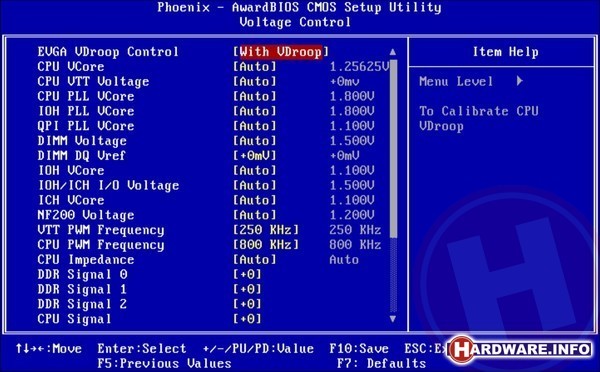Open the VTT PWM Frequency 250 KHz setting
This screenshot has height=372, width=600.
266,230
